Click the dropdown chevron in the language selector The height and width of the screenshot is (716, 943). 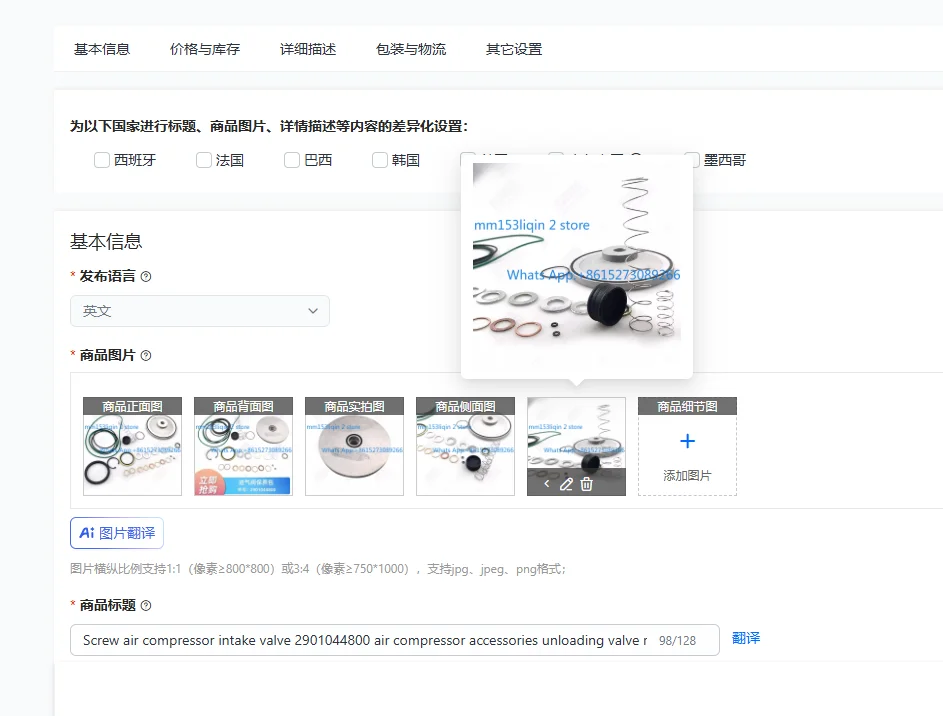313,311
